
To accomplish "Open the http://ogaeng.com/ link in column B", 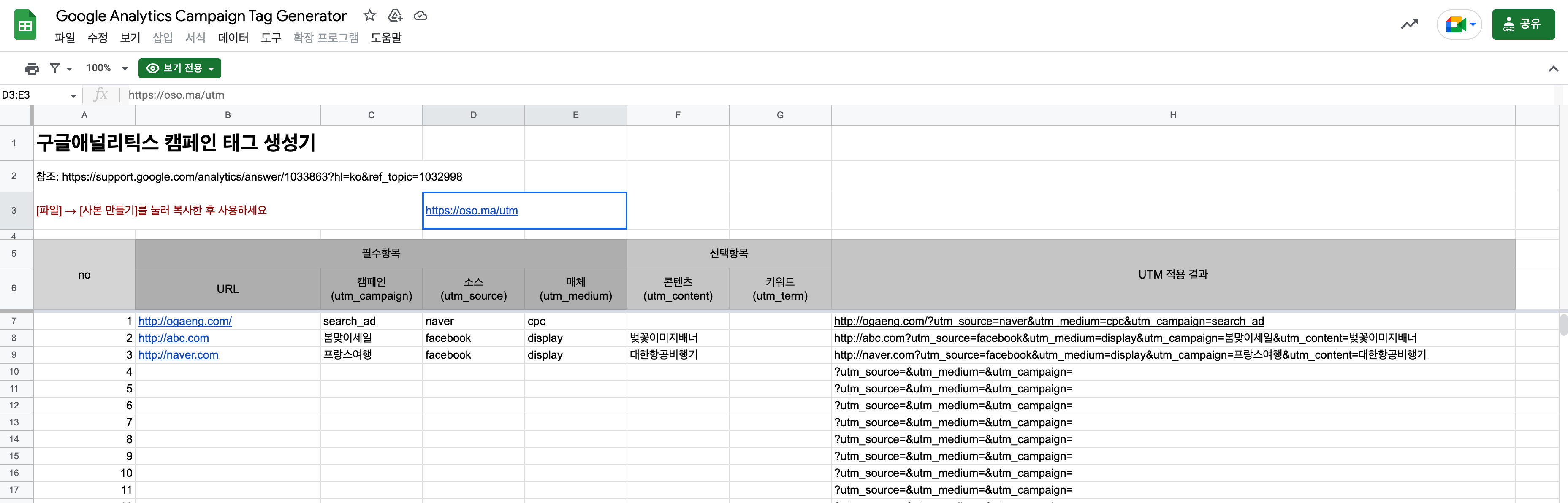I will [x=184, y=321].
